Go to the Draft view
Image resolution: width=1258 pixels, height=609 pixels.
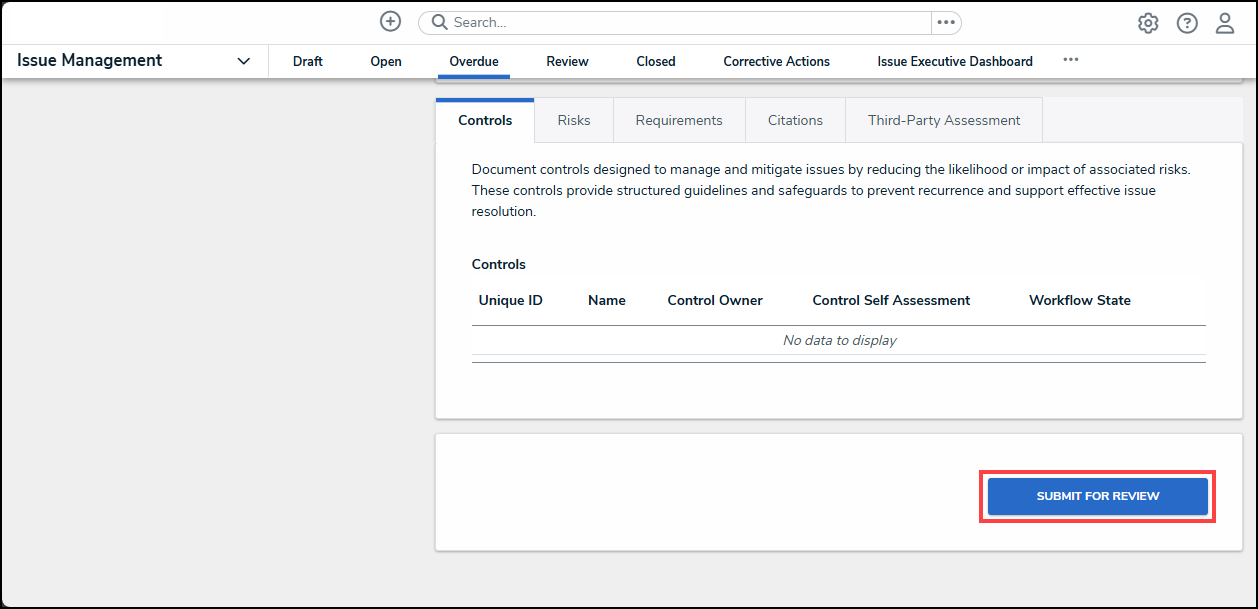[307, 61]
